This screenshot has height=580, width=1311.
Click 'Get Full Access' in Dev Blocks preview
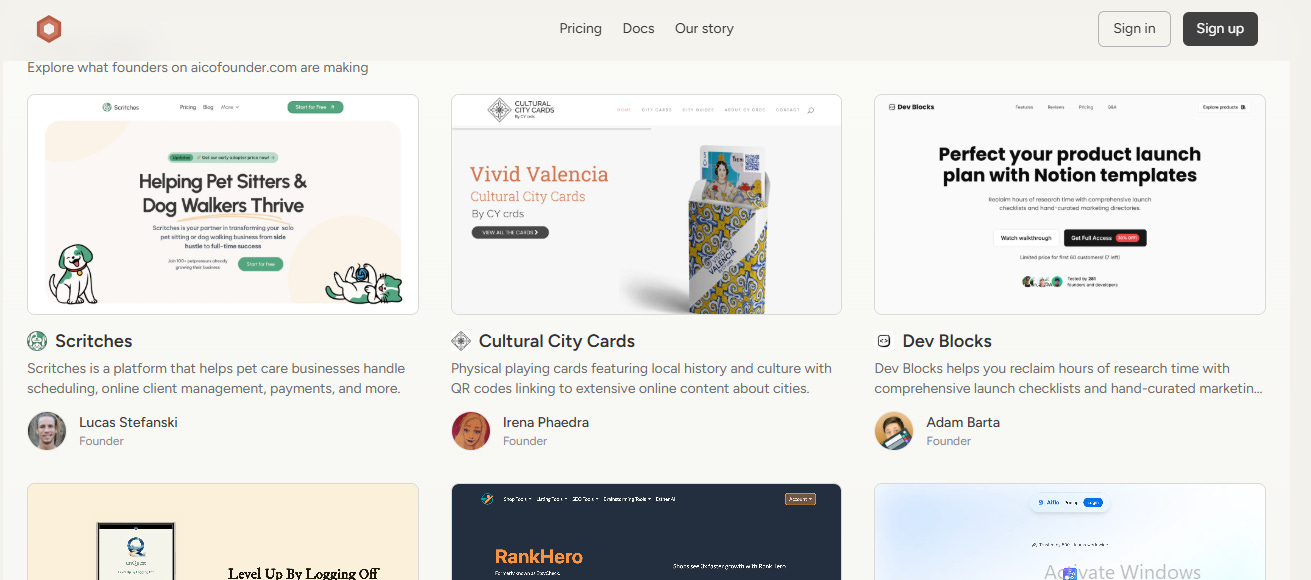[x=1105, y=238]
